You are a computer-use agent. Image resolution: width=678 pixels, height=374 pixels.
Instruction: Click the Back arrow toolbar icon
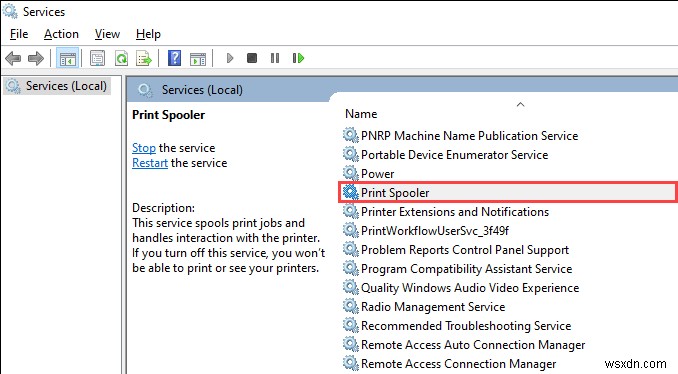coord(13,58)
